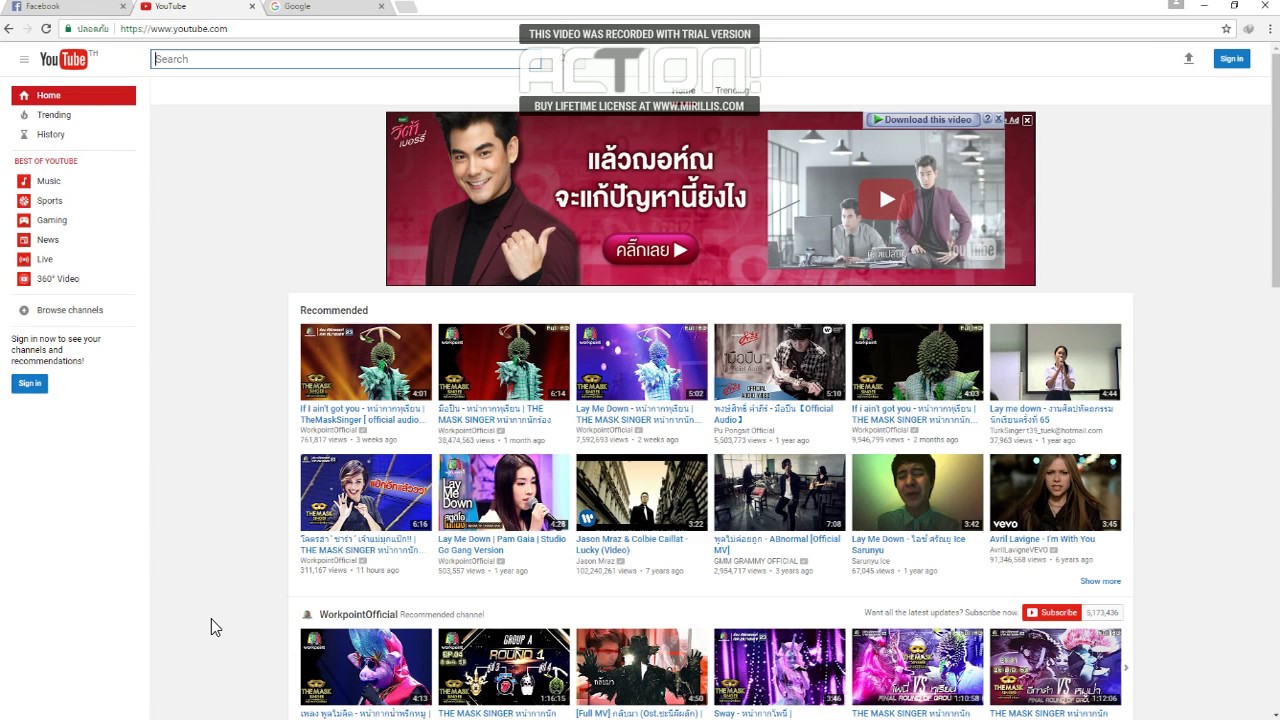Click the Sports channel icon

24,201
